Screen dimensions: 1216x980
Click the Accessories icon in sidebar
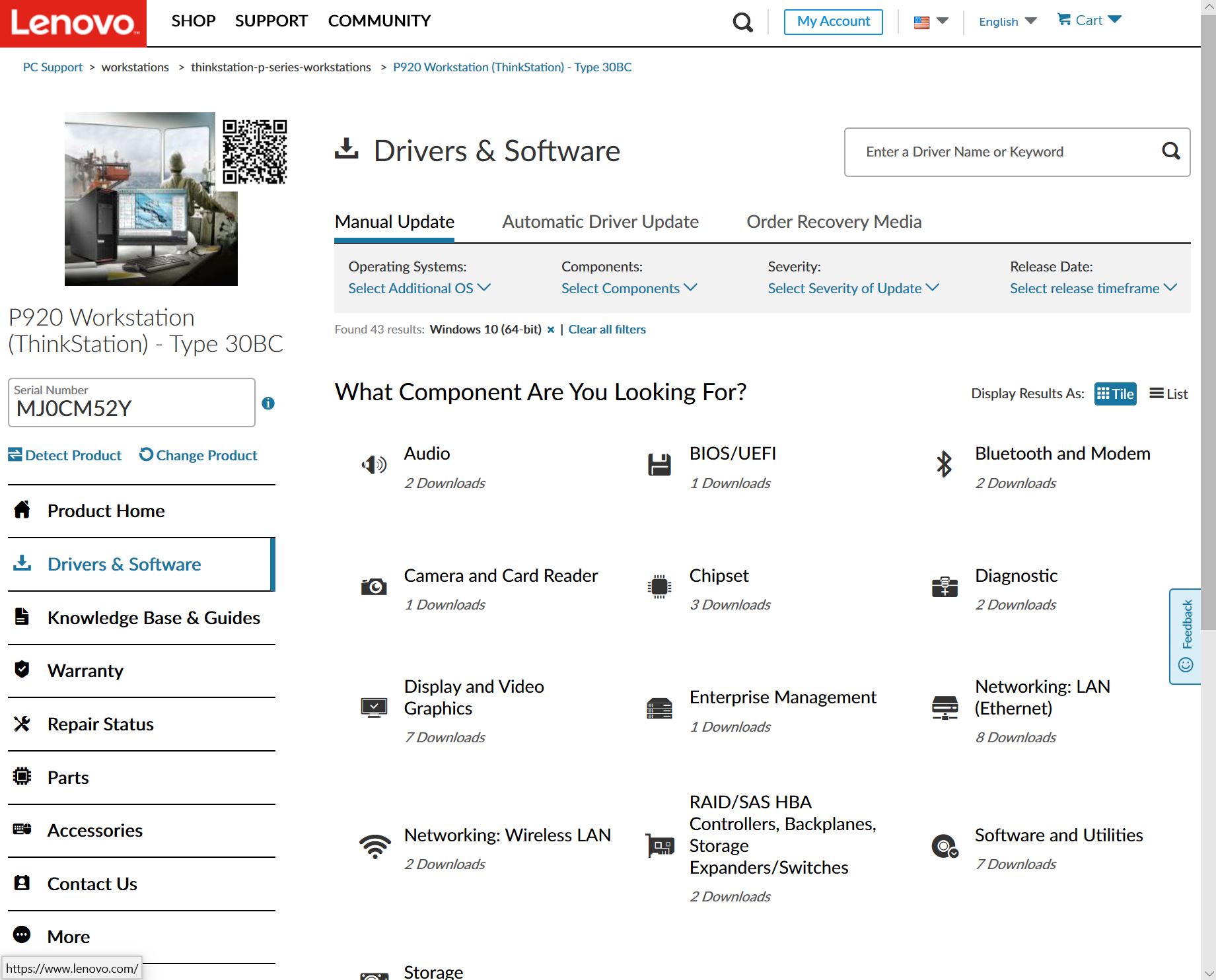tap(22, 829)
